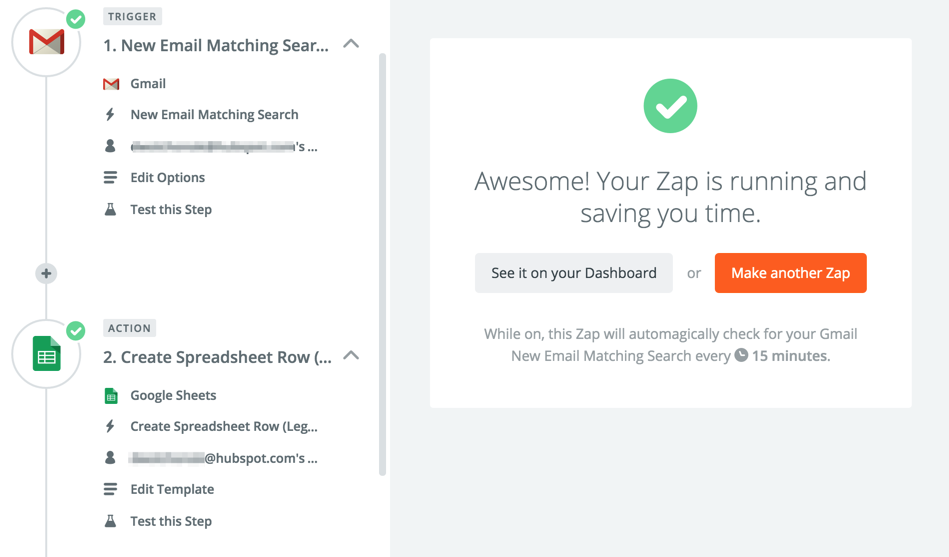Image resolution: width=949 pixels, height=557 pixels.
Task: Open Edit Options in trigger step
Action: pos(167,178)
